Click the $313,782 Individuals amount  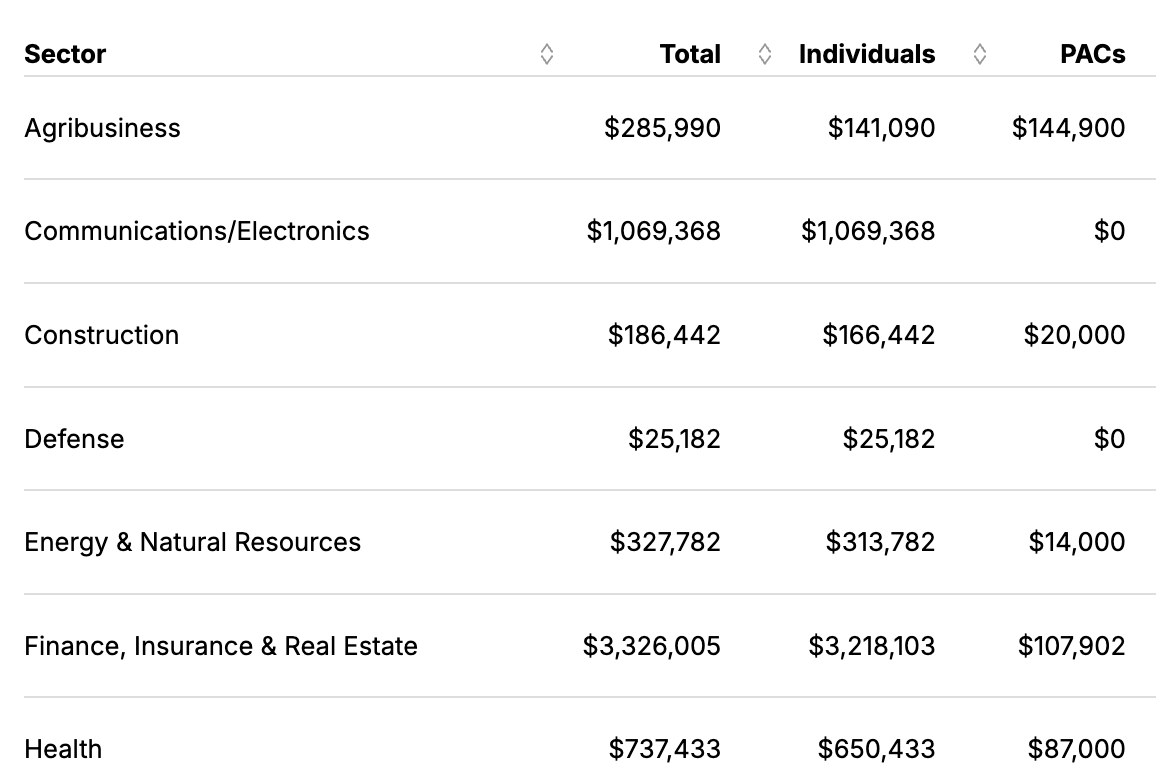[x=880, y=542]
